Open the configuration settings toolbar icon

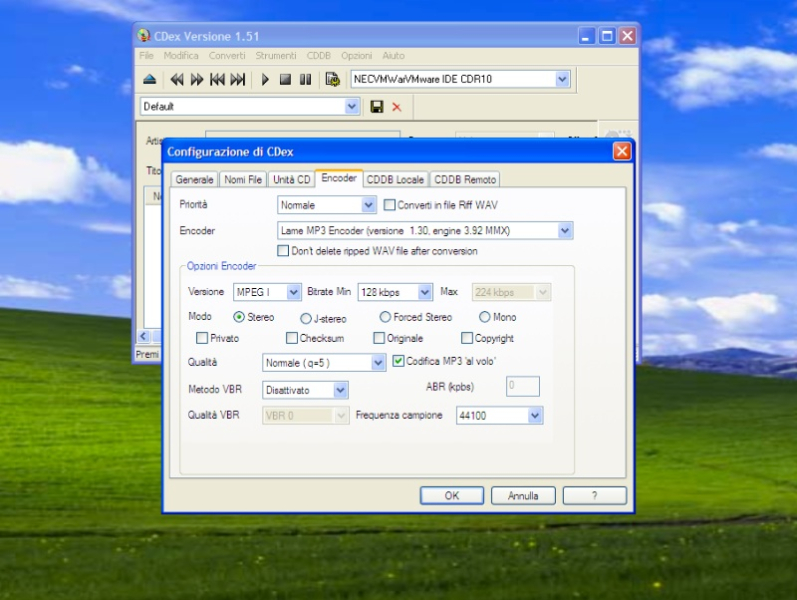333,79
